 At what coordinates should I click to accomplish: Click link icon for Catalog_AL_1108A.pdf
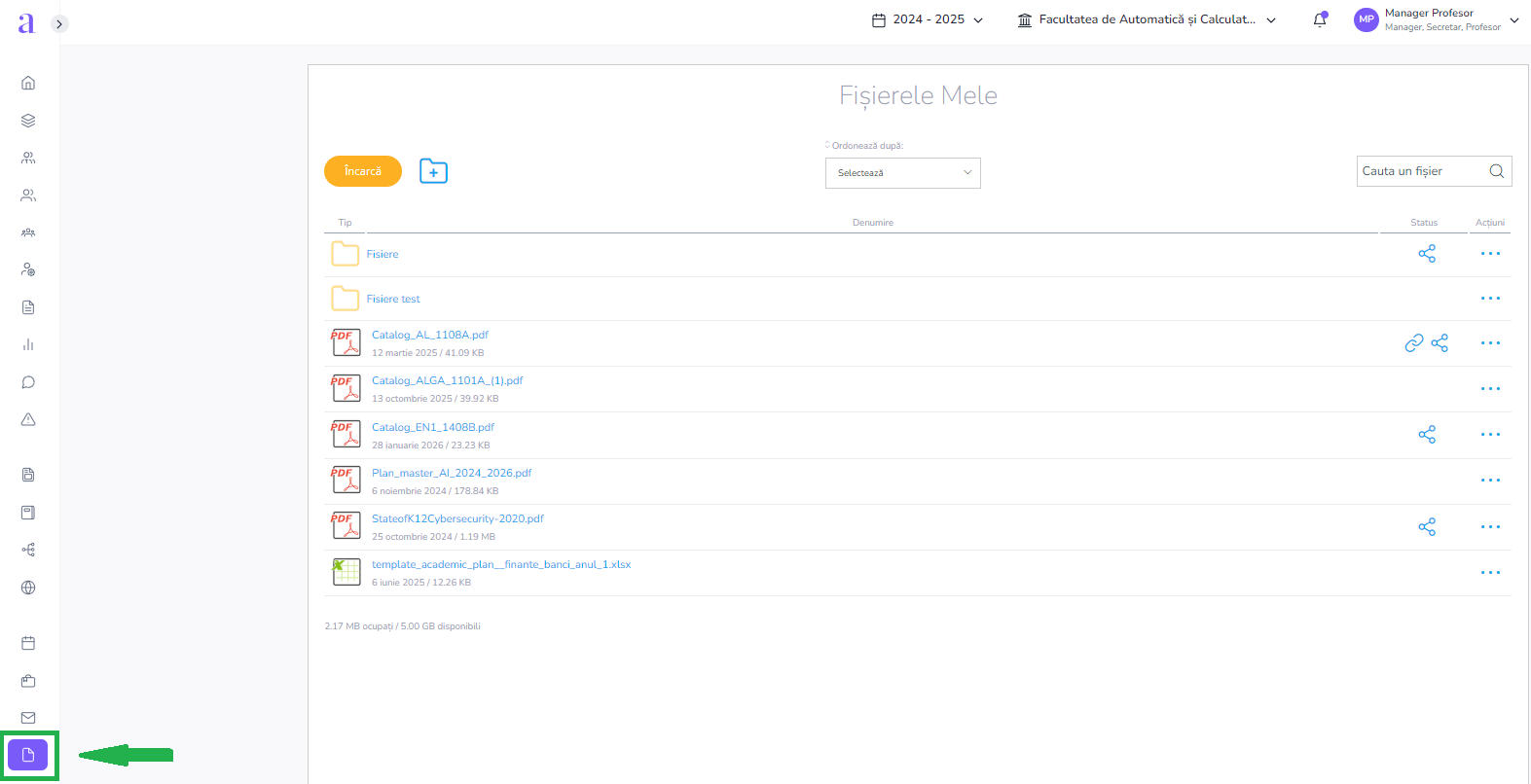pos(1413,343)
